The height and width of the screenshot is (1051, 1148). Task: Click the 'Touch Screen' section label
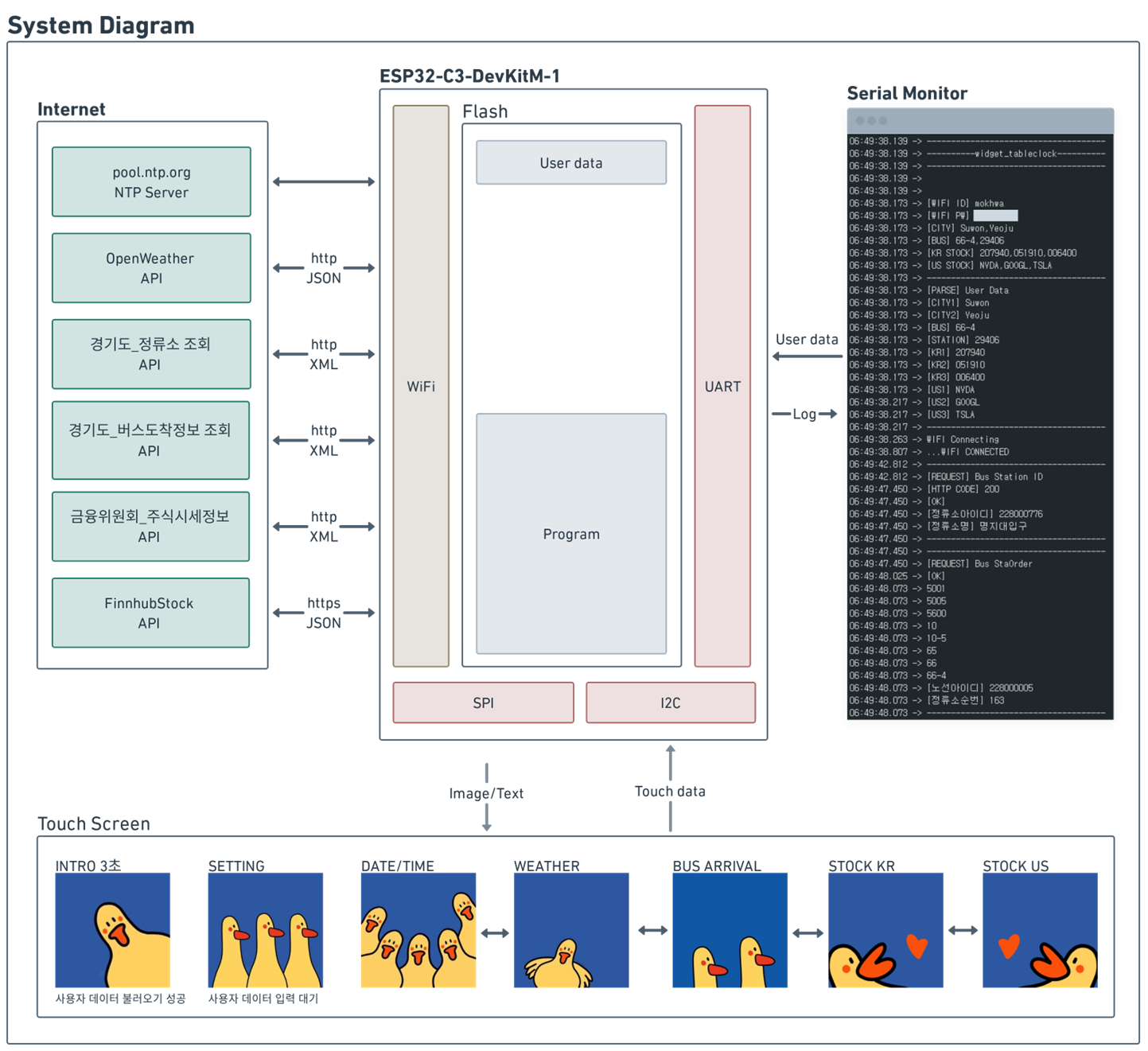94,823
